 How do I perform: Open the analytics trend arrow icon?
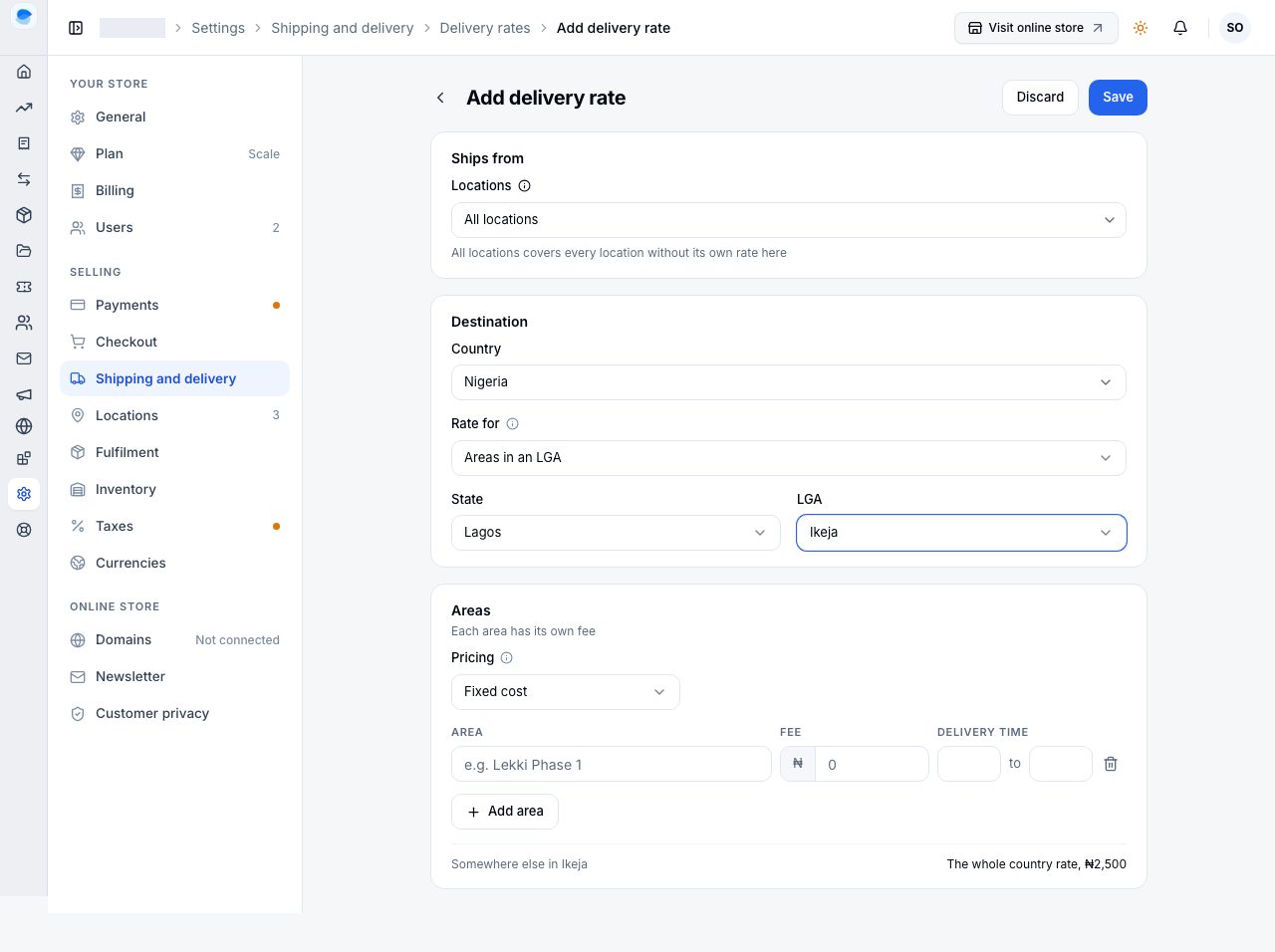(x=24, y=108)
